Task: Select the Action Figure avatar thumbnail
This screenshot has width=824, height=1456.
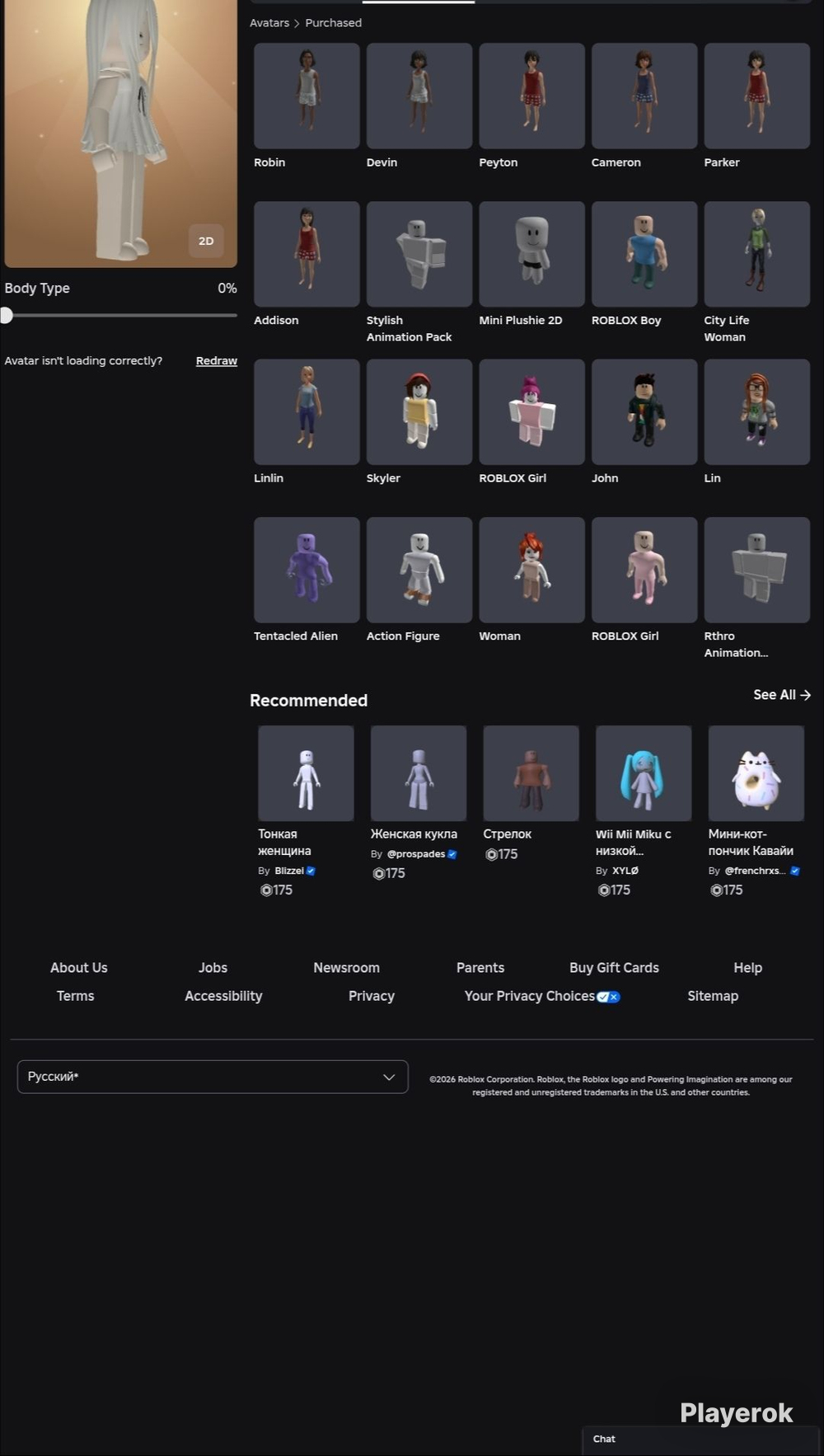Action: [x=419, y=570]
